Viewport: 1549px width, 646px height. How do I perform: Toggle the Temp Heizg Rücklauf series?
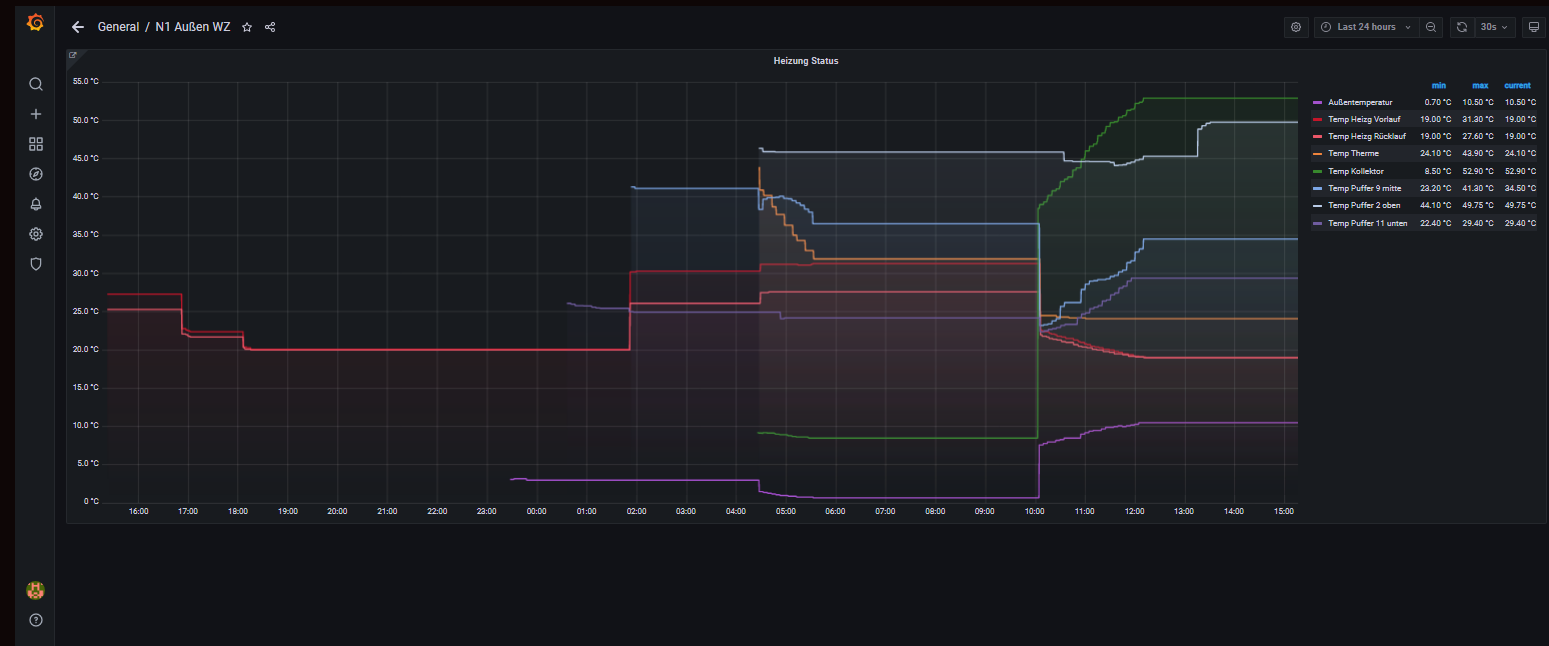[1367, 136]
